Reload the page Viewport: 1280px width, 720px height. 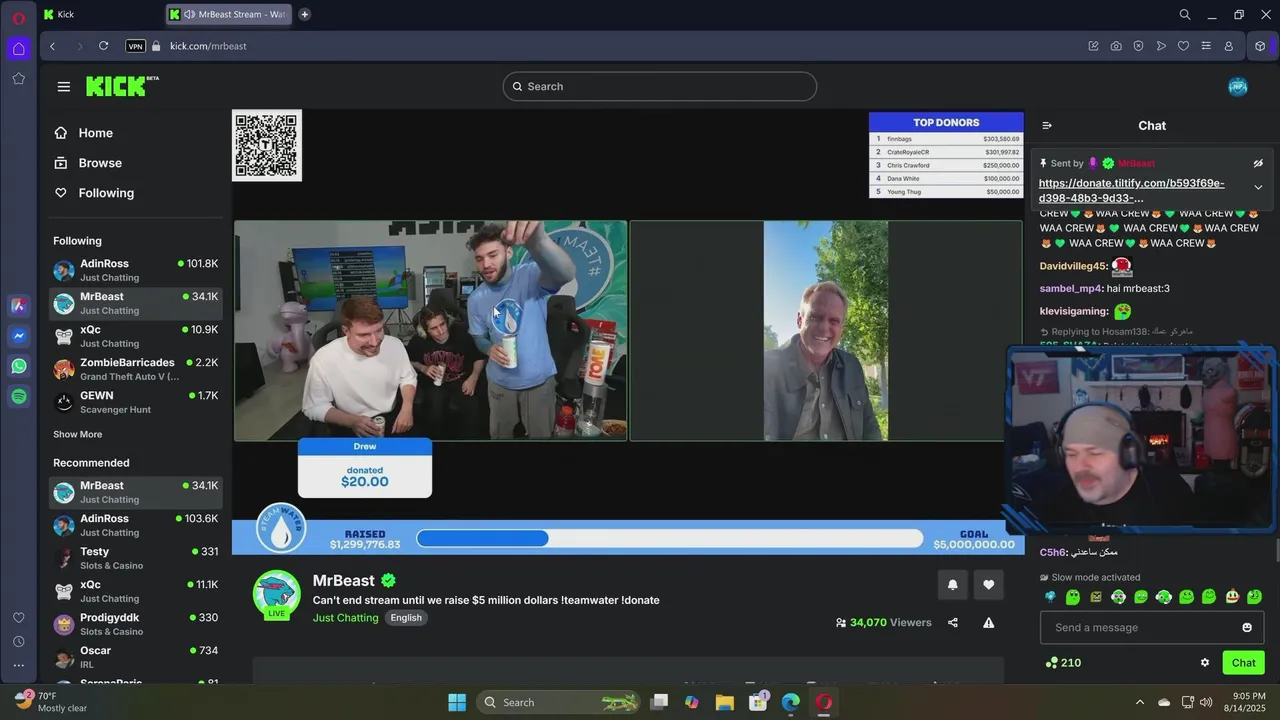[x=103, y=46]
